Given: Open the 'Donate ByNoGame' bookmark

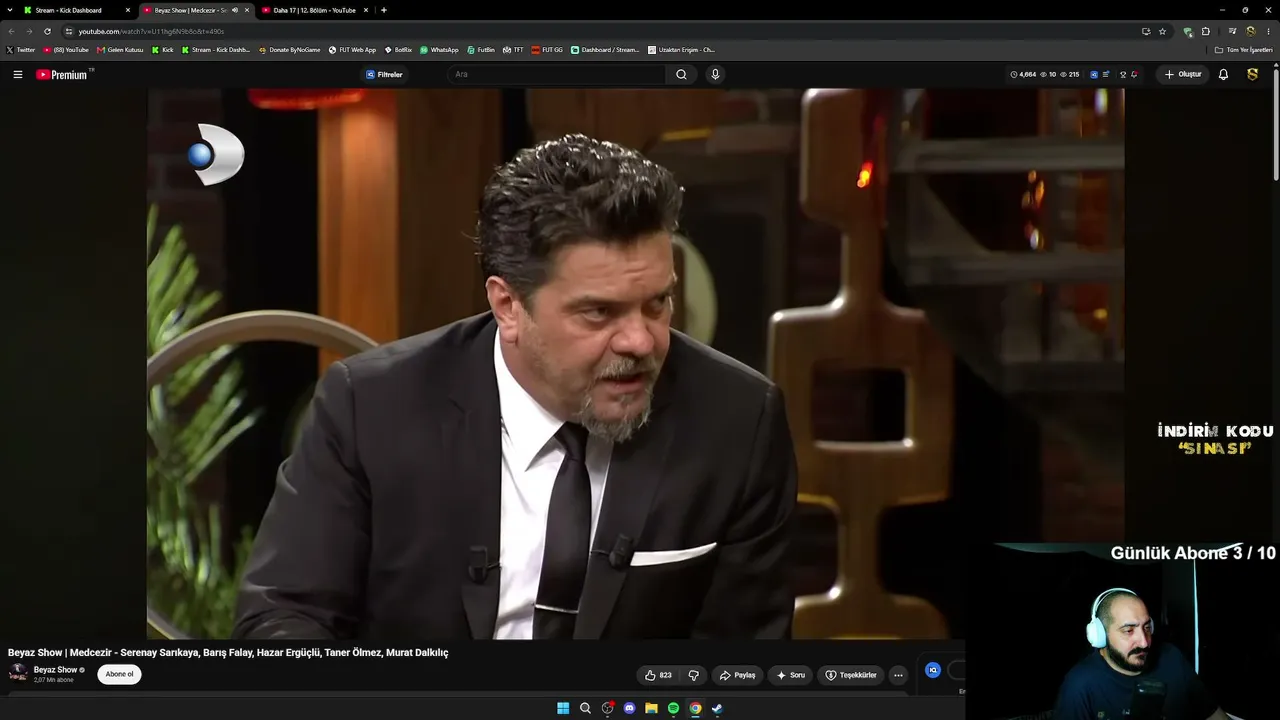Looking at the screenshot, I should 290,50.
